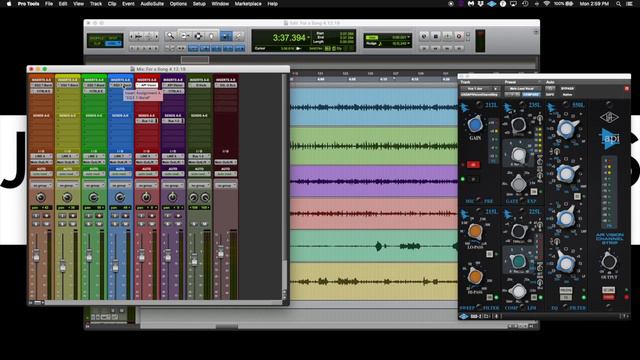The image size is (640, 360).
Task: Toggle the red button in the plugin preamp section
Action: pyautogui.click(x=473, y=164)
